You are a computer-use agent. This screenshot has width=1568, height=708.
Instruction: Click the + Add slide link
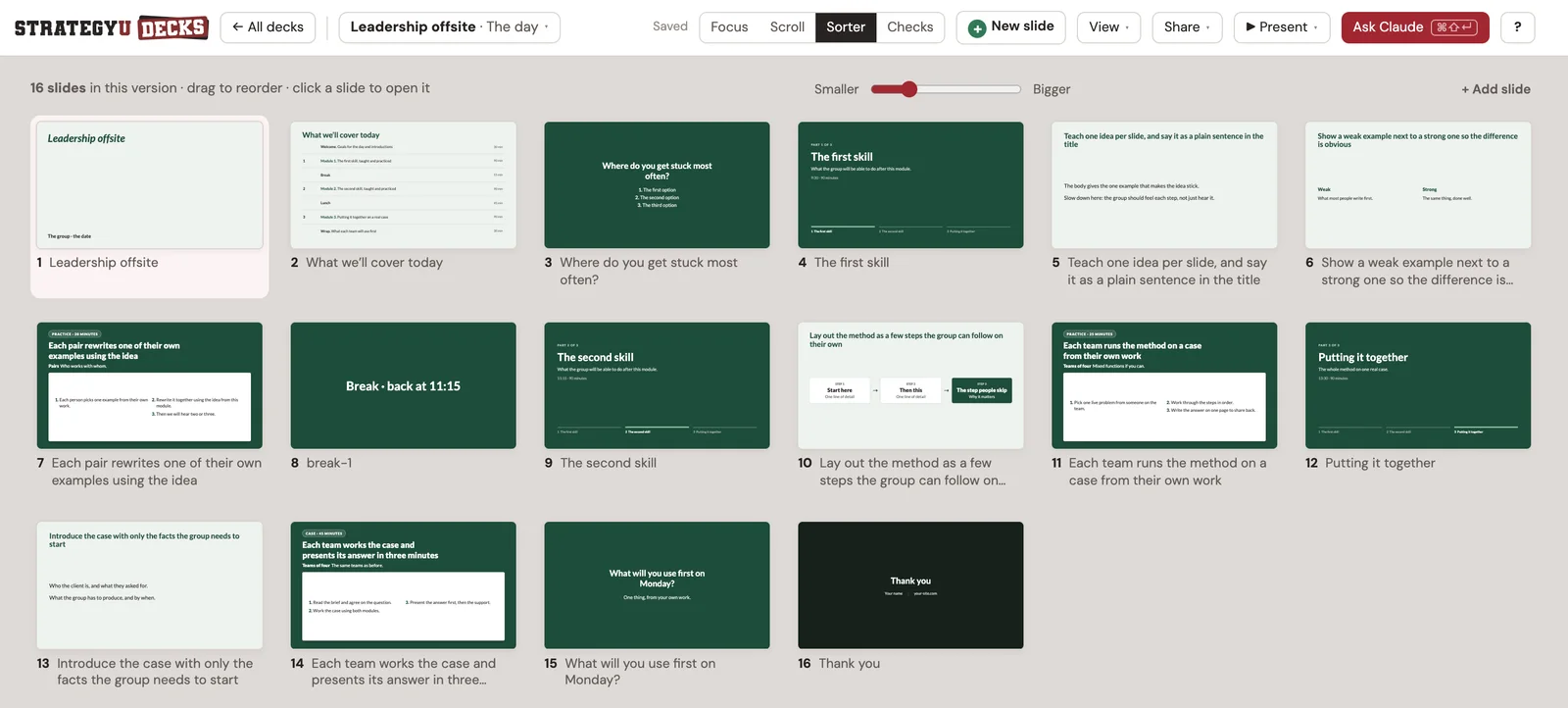point(1495,89)
